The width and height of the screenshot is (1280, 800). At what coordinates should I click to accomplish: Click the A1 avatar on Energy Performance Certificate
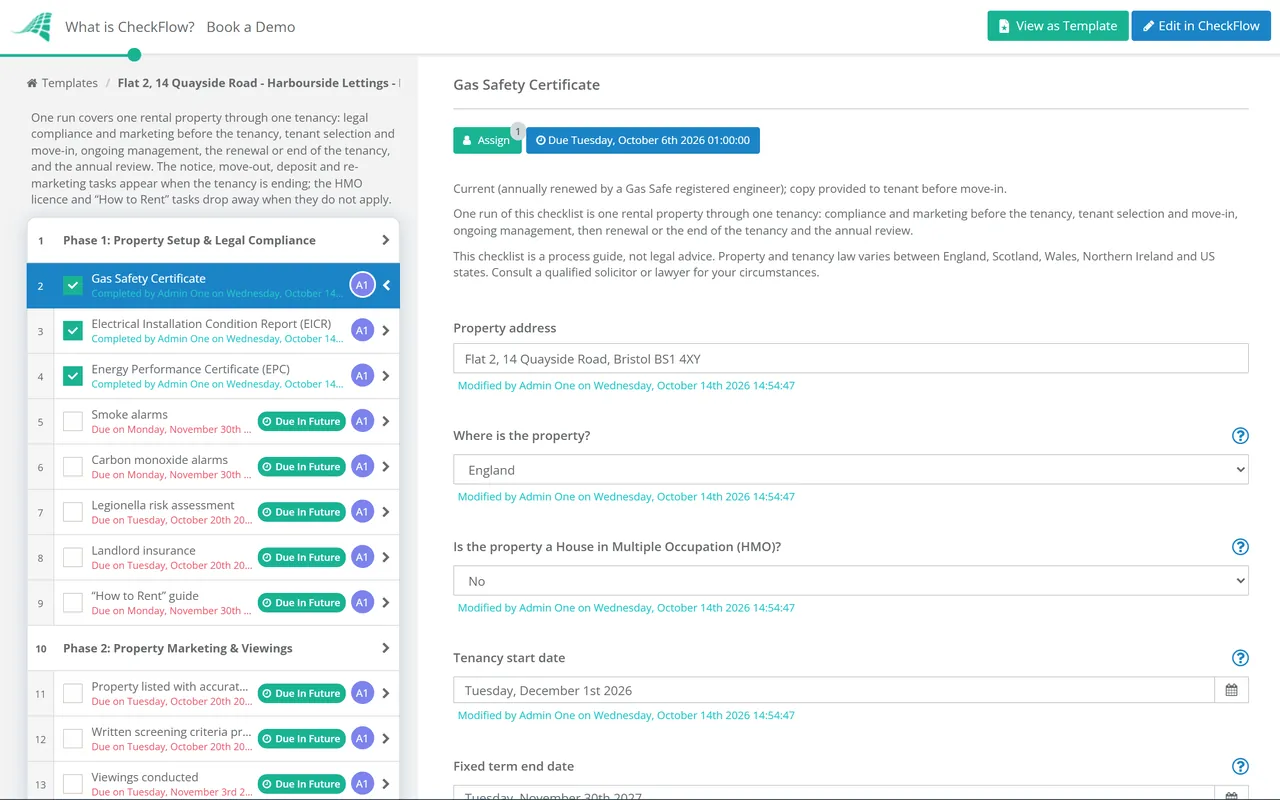[362, 376]
